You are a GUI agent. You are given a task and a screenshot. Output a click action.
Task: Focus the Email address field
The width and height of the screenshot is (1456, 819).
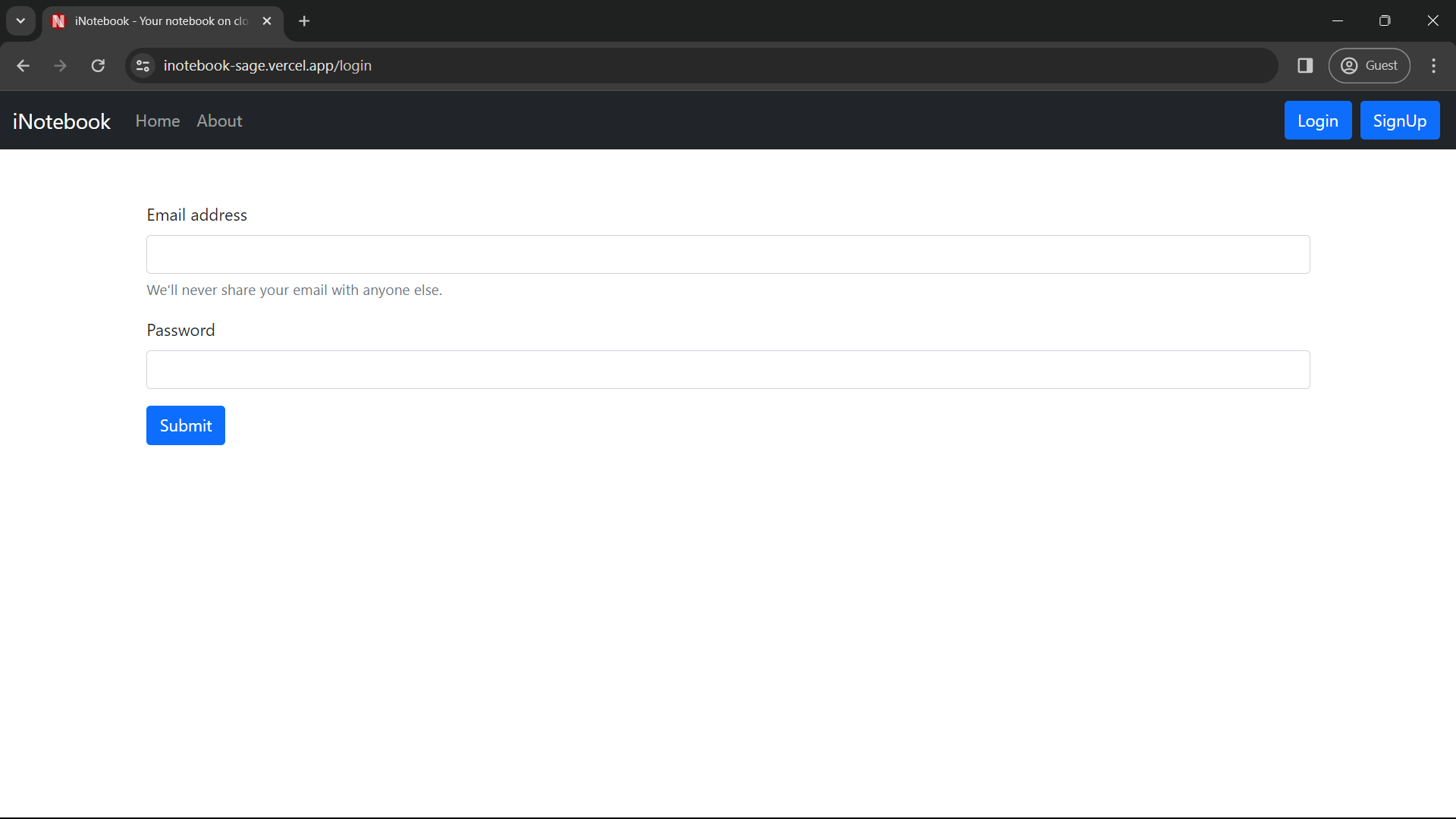[x=728, y=255]
